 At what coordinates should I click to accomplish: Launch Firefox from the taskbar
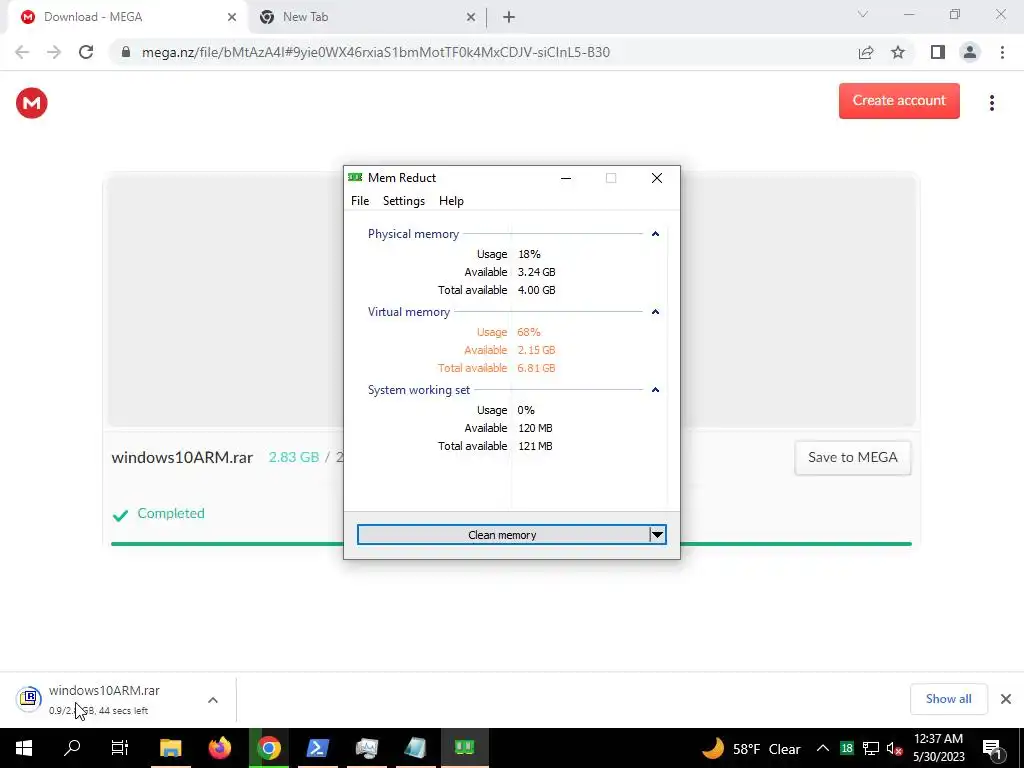[x=220, y=748]
